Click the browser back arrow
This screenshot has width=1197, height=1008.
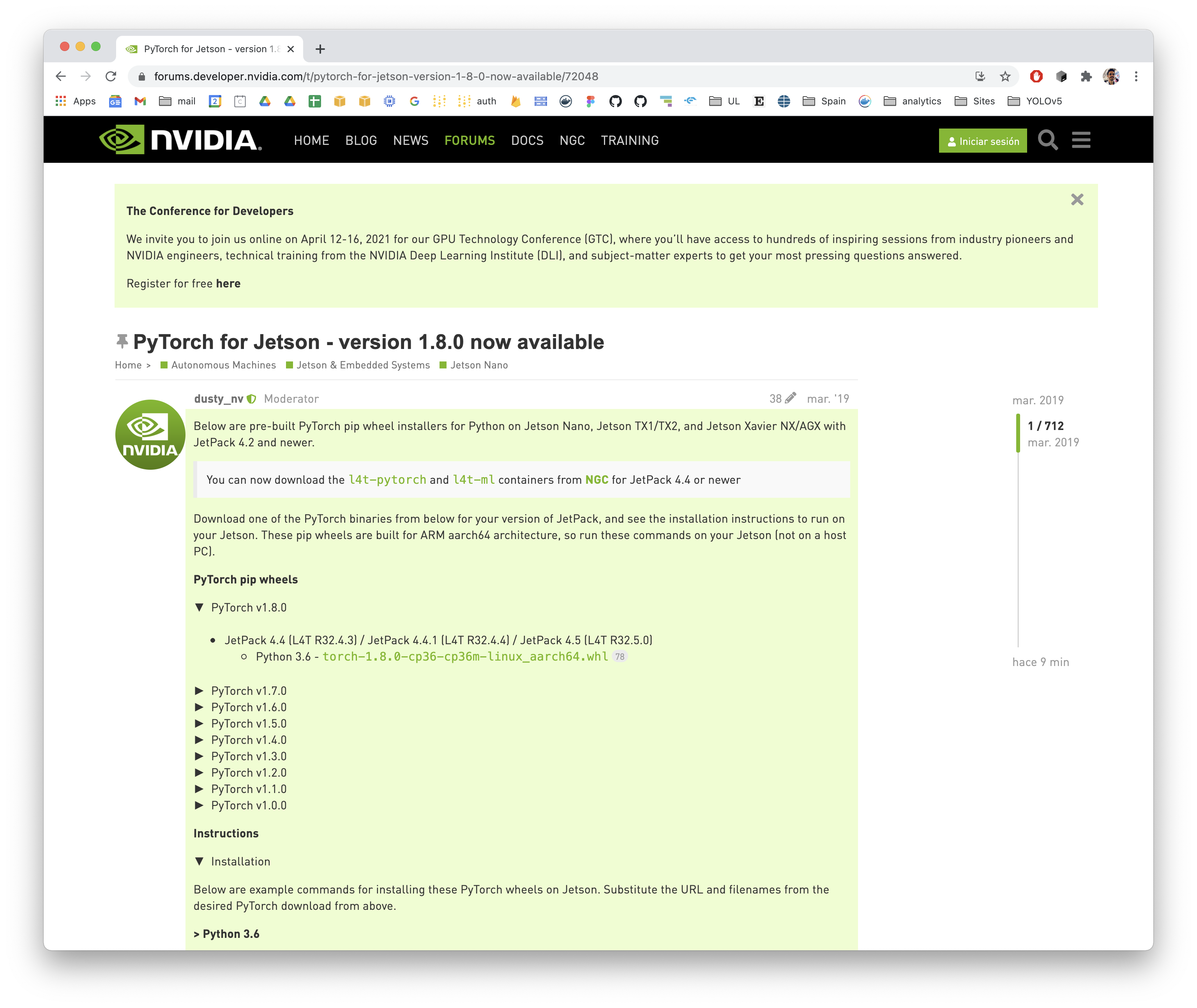pyautogui.click(x=61, y=76)
